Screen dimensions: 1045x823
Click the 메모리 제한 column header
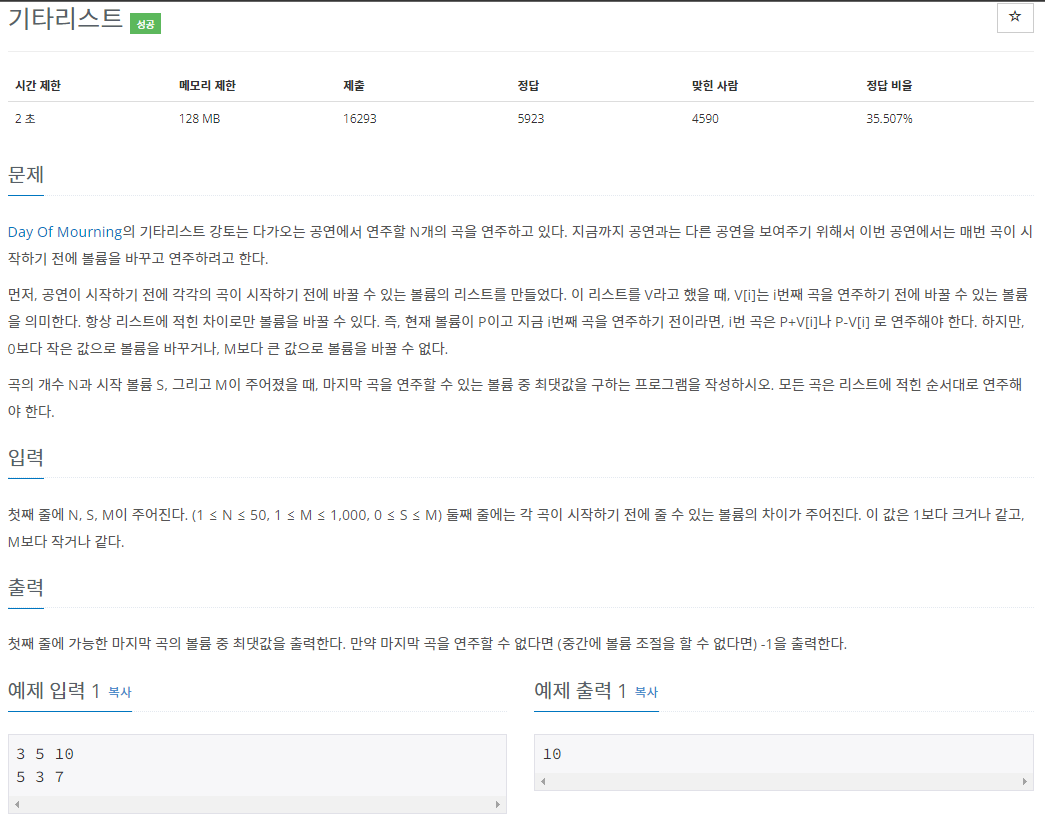coord(207,85)
